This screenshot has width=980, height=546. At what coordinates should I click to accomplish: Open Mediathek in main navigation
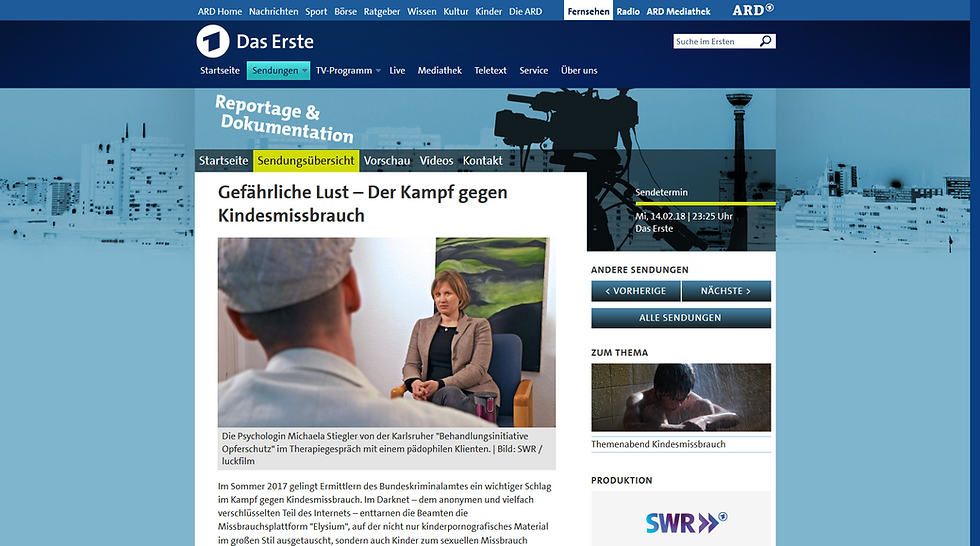[x=440, y=71]
